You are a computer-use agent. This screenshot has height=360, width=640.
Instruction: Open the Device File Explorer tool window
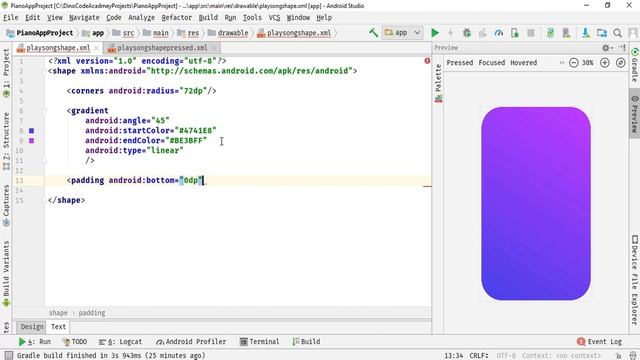coord(635,280)
